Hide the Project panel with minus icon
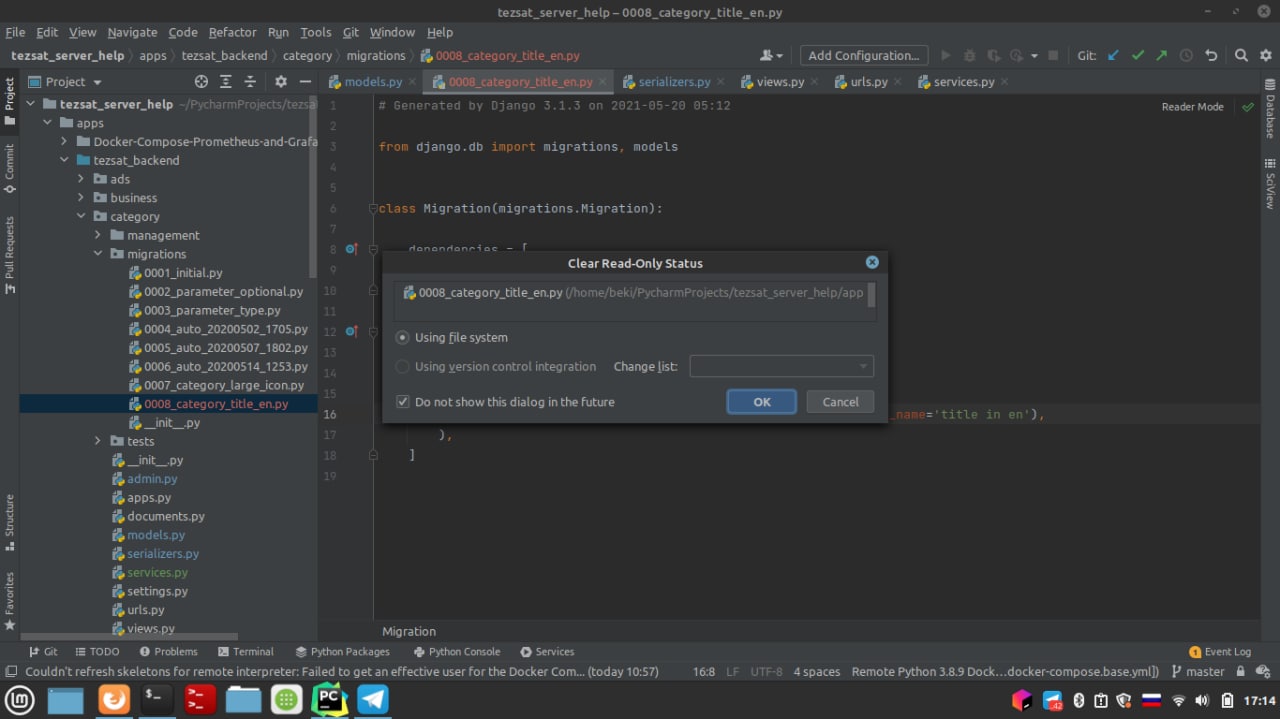 (305, 82)
